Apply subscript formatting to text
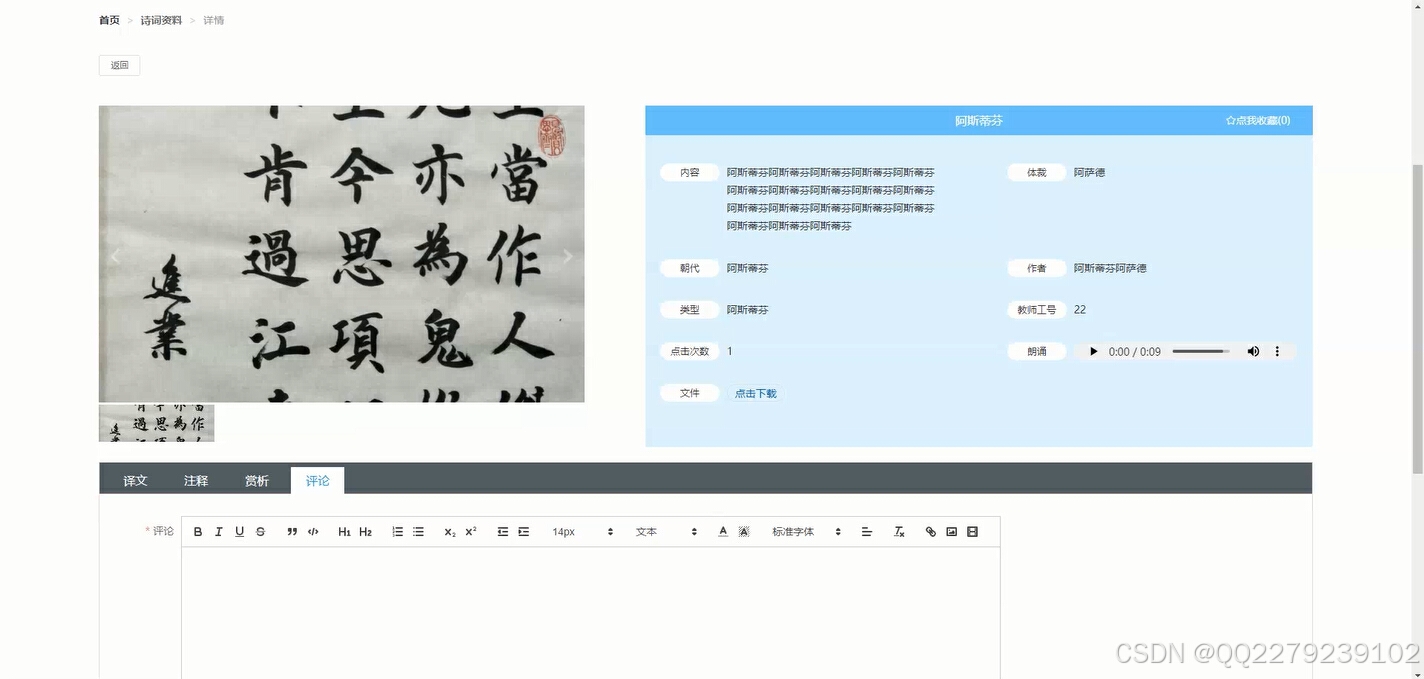This screenshot has height=679, width=1424. tap(449, 531)
